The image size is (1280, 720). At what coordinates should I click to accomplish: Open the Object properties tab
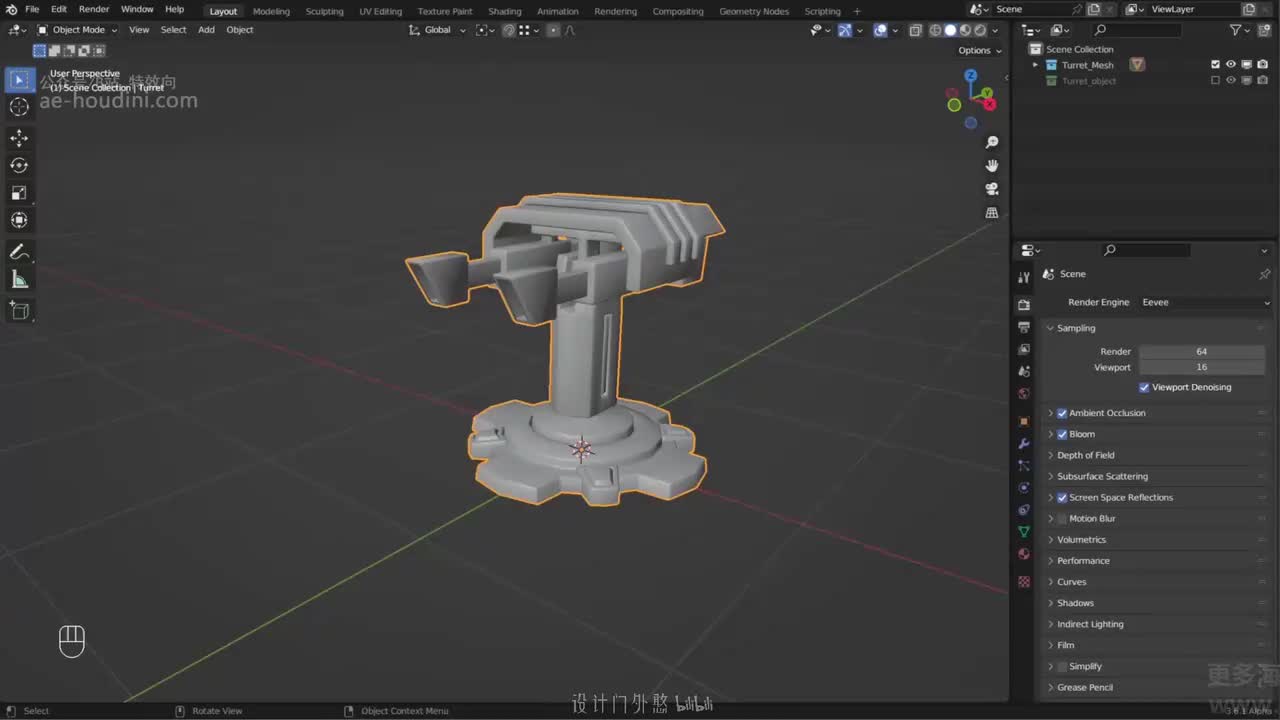(1023, 421)
